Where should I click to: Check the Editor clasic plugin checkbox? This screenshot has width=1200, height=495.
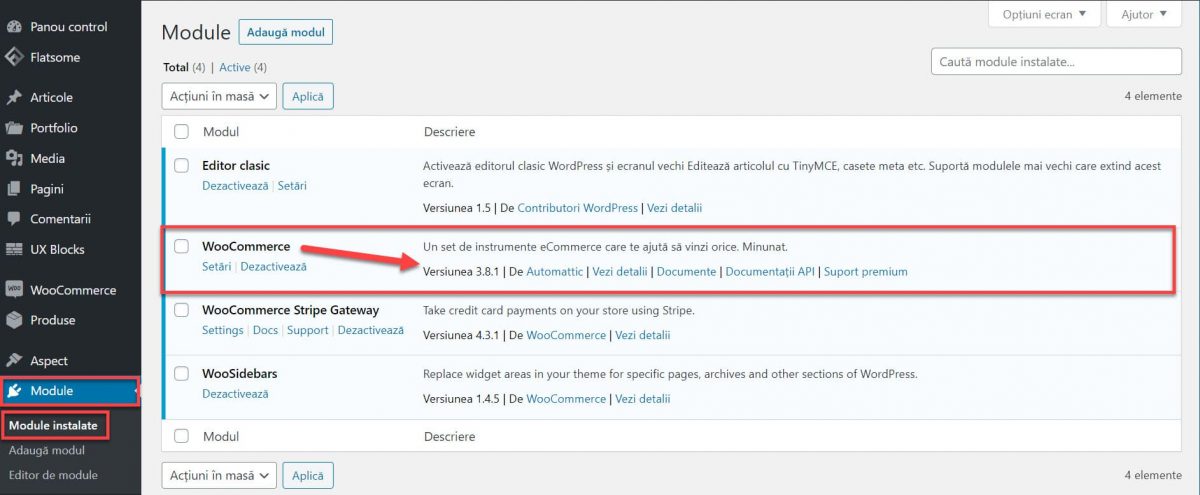(x=182, y=165)
